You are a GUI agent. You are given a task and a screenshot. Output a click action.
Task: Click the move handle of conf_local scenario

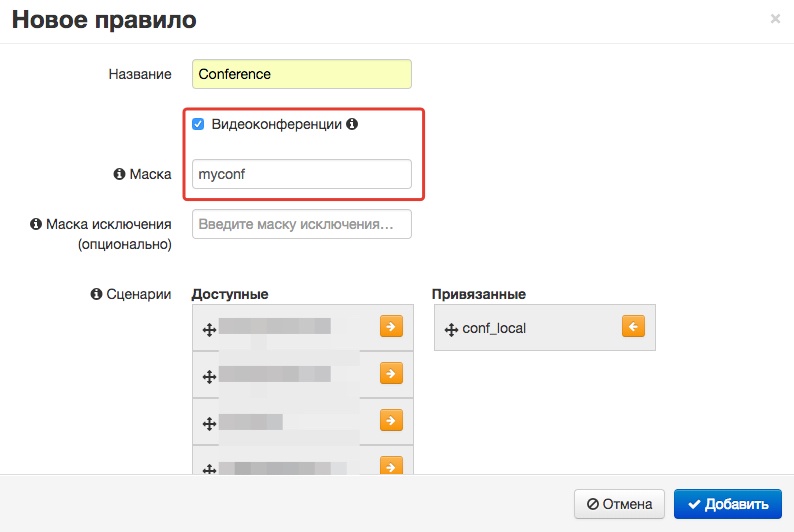coord(450,328)
